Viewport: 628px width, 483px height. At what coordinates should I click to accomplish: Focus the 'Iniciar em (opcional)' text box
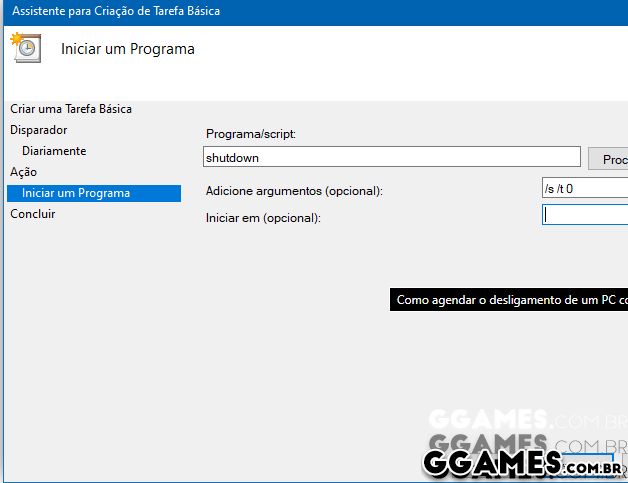pyautogui.click(x=586, y=215)
